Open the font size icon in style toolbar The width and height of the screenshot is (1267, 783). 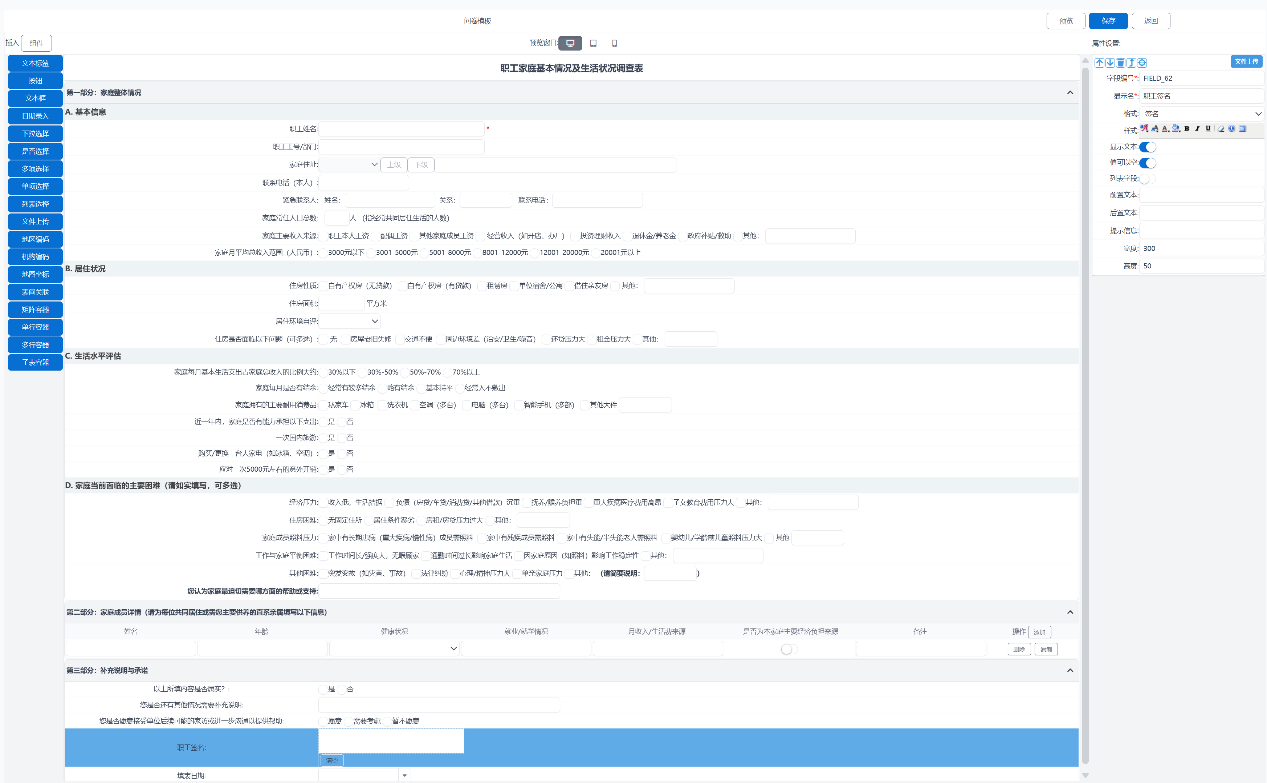pos(1155,129)
